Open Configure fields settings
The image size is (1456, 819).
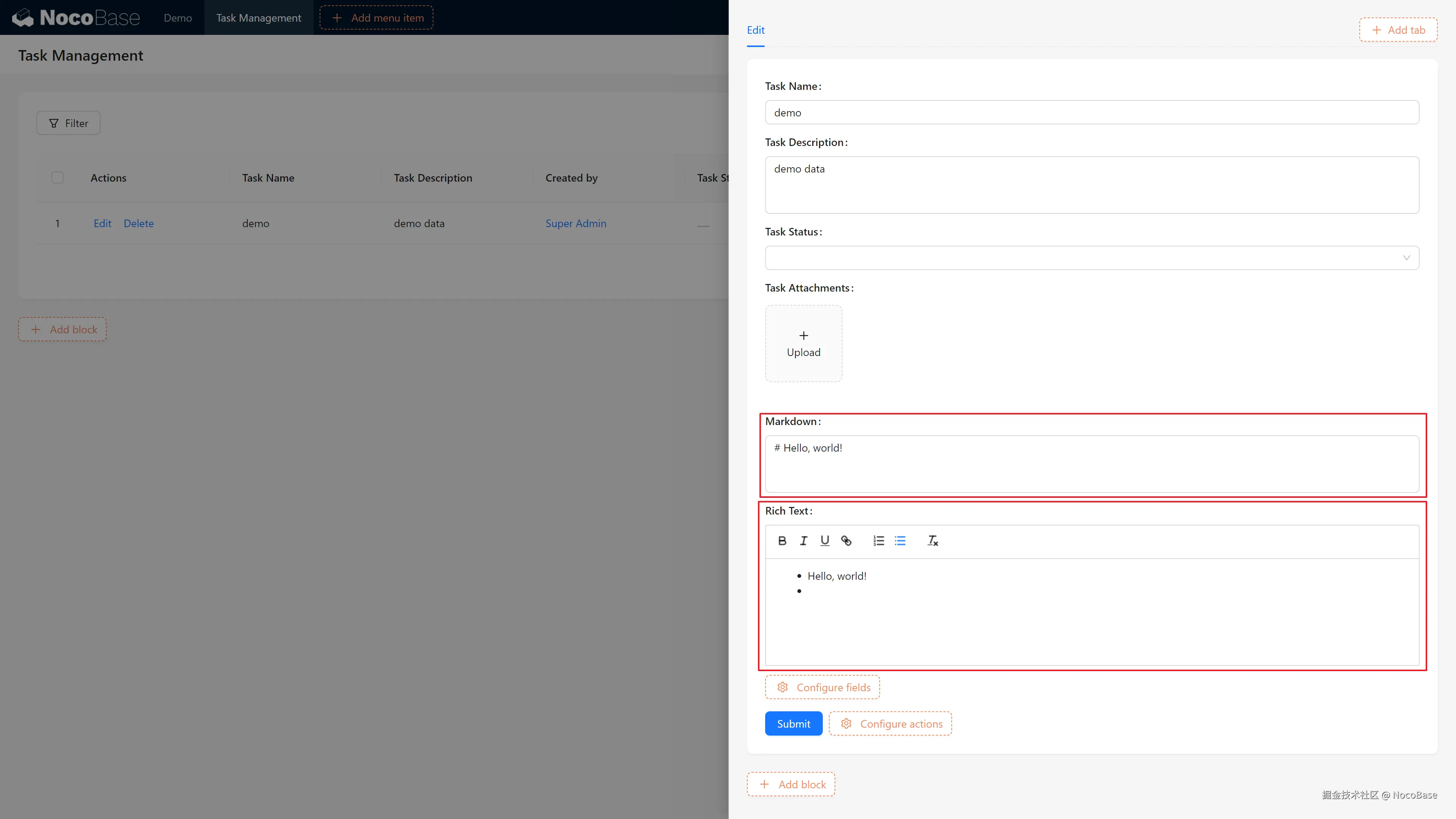coord(822,687)
